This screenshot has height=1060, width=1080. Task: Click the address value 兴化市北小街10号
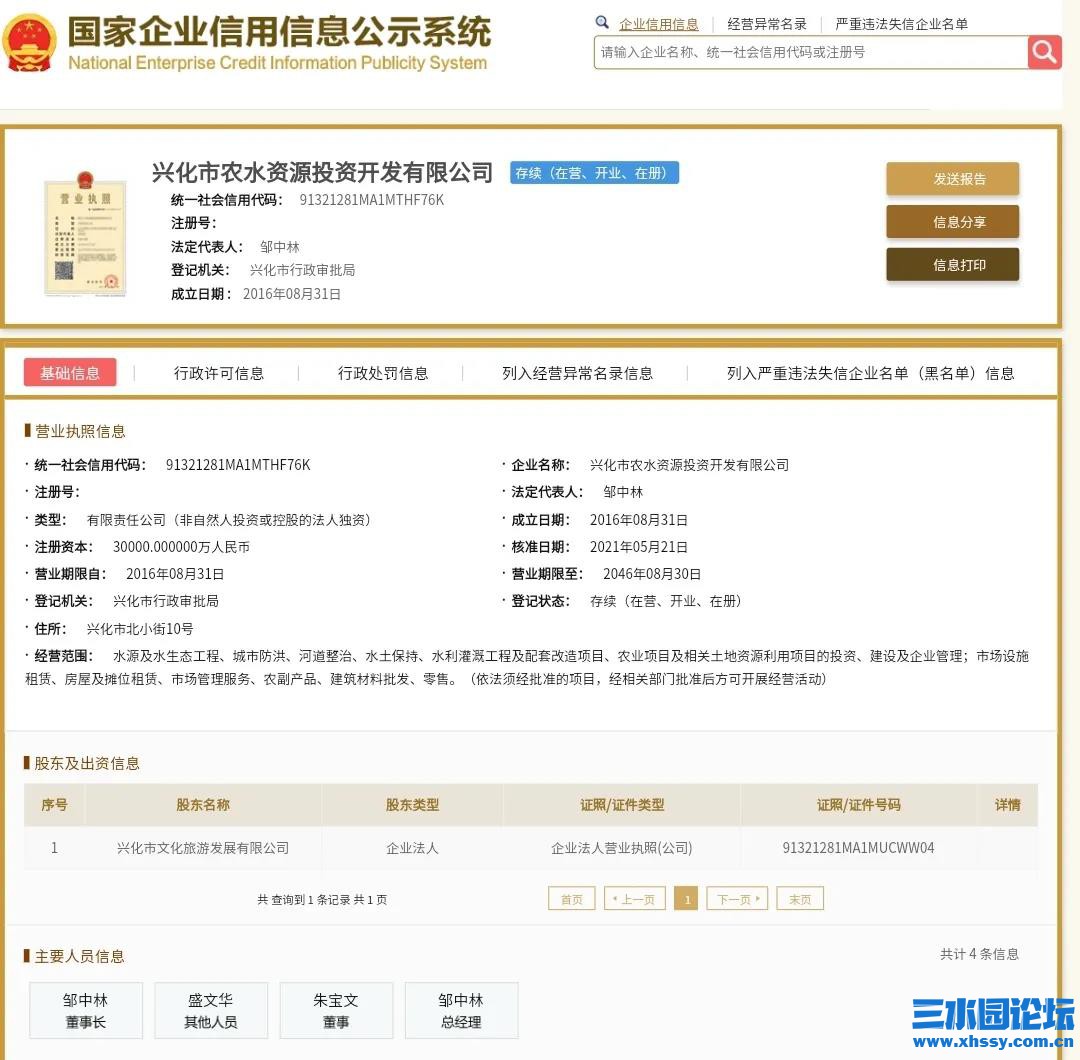coord(140,629)
